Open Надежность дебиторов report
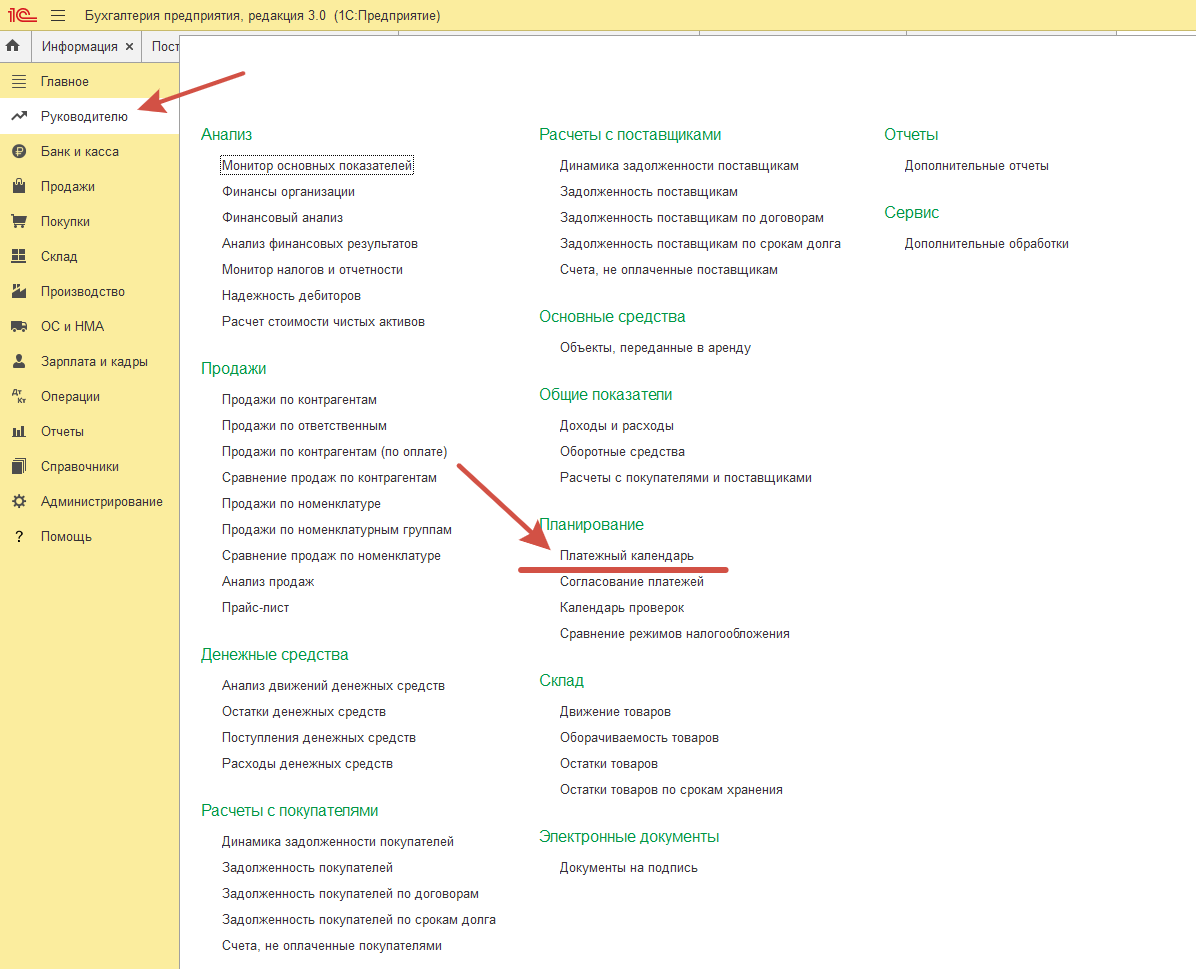1196x969 pixels. pyautogui.click(x=291, y=295)
